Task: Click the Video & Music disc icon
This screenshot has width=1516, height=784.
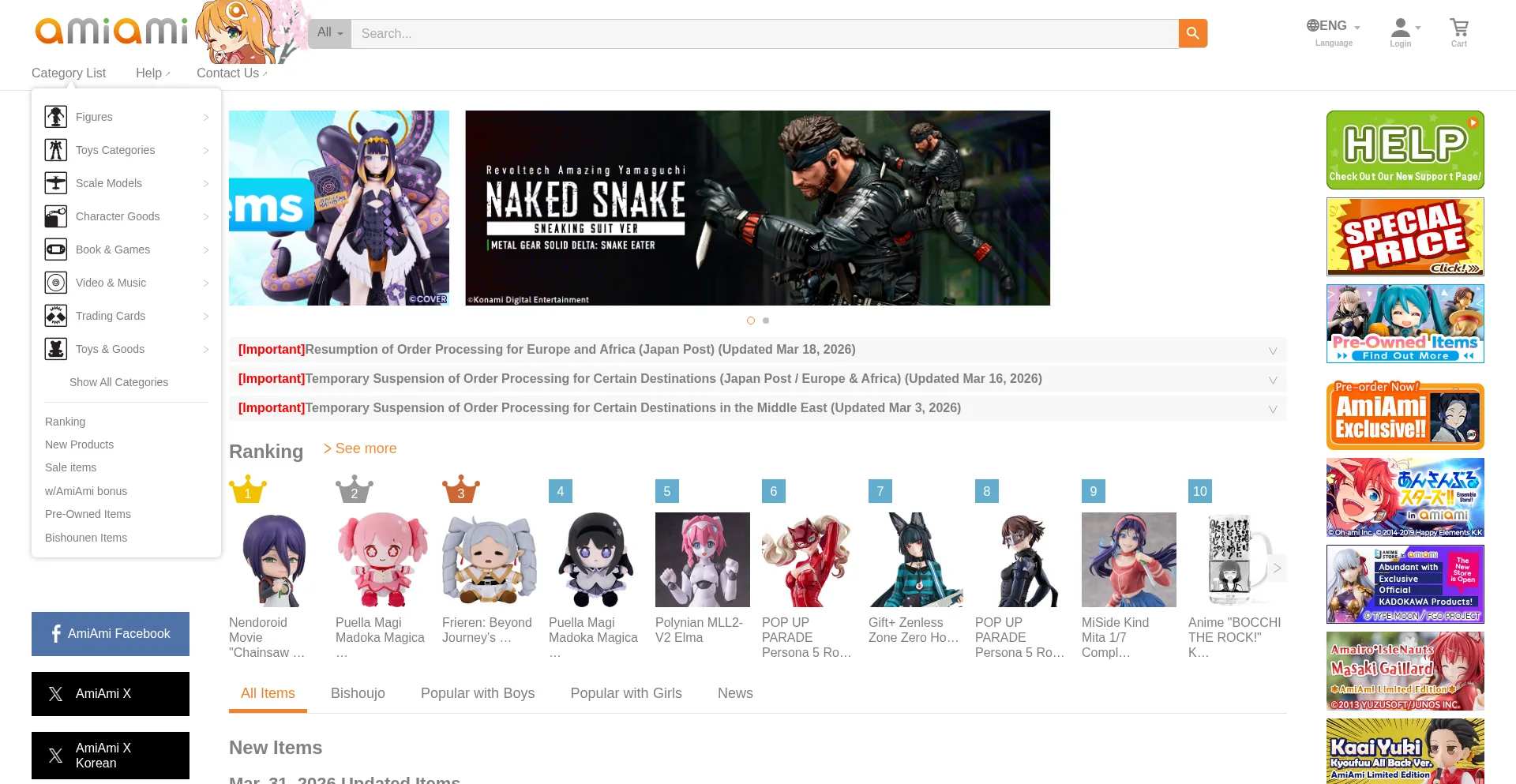Action: pyautogui.click(x=56, y=283)
